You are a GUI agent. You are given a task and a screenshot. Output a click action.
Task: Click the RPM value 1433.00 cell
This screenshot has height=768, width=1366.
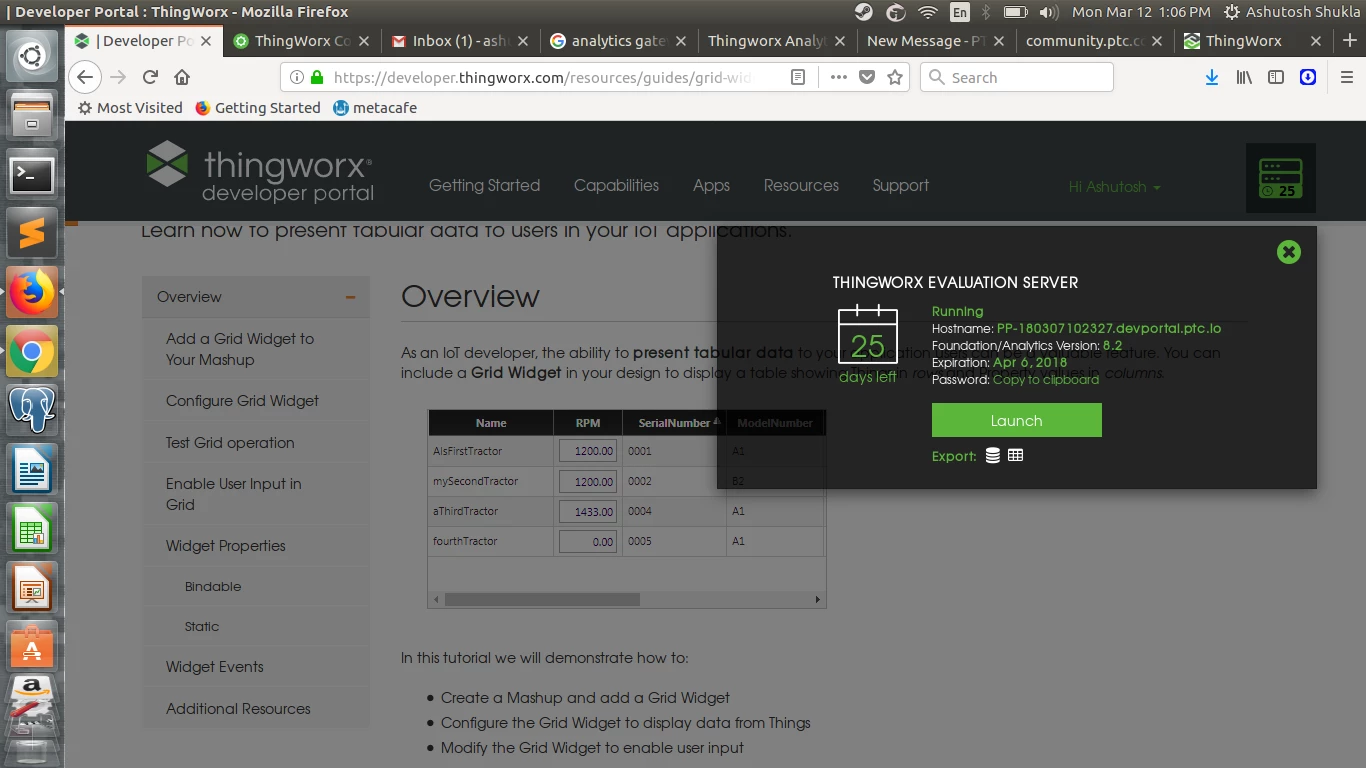[x=588, y=511]
